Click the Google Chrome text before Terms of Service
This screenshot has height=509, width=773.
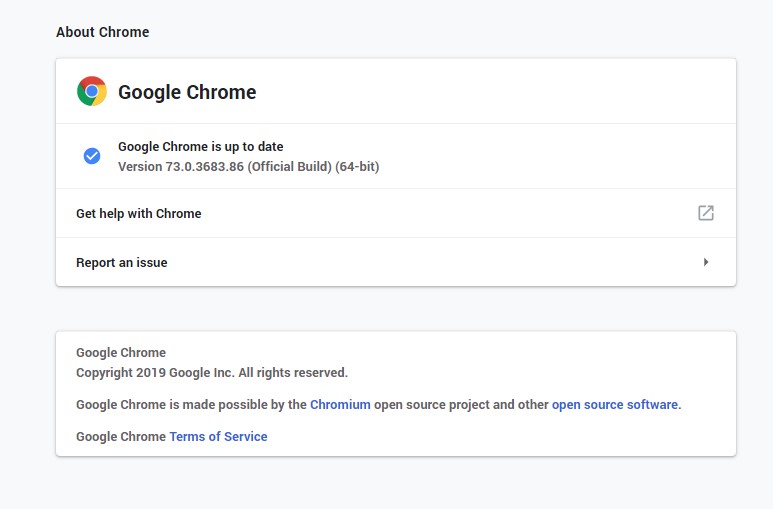(121, 436)
